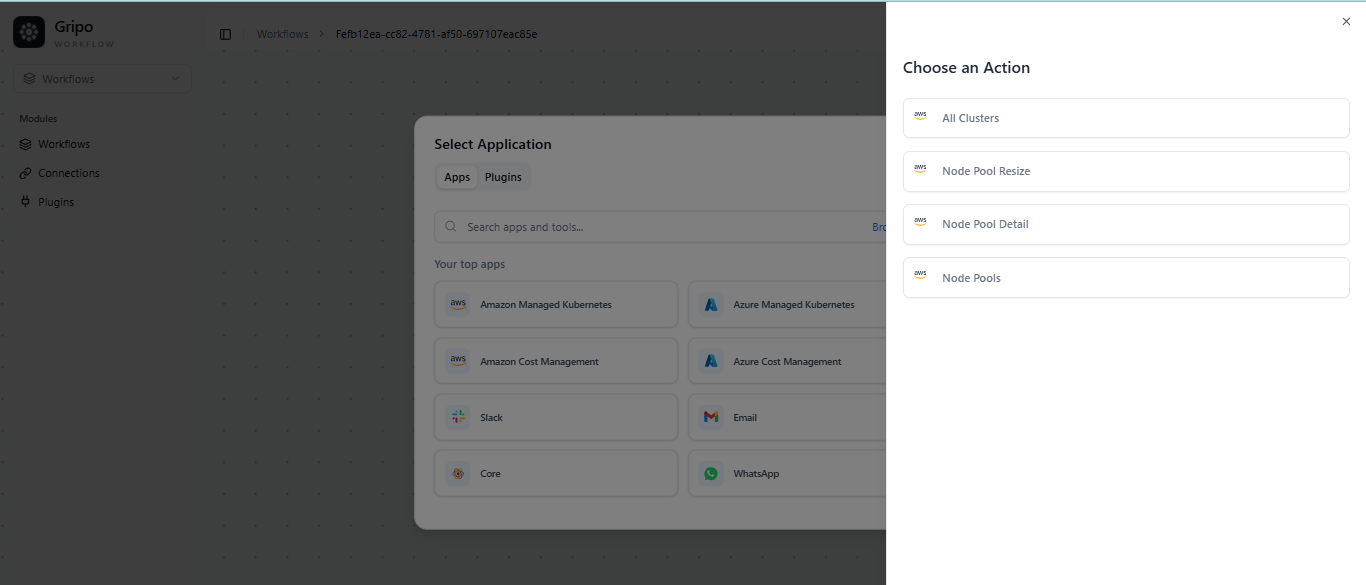The width and height of the screenshot is (1366, 585).
Task: Pick the Node Pool Detail action
Action: (x=1125, y=224)
